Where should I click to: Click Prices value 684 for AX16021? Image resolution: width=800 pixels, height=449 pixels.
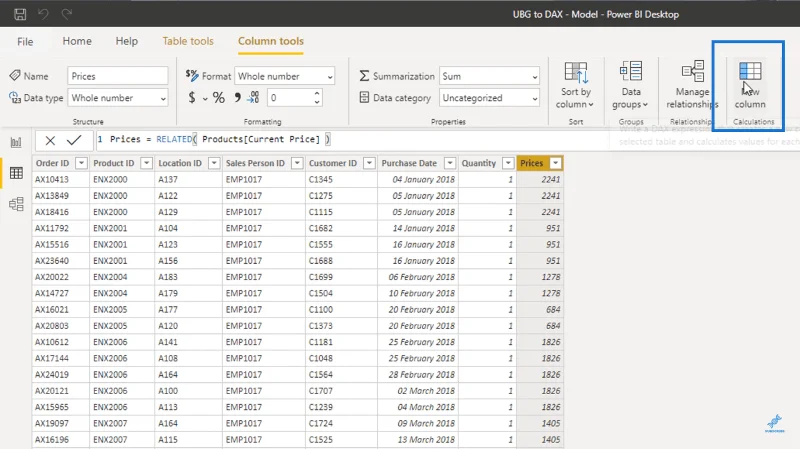(540, 310)
